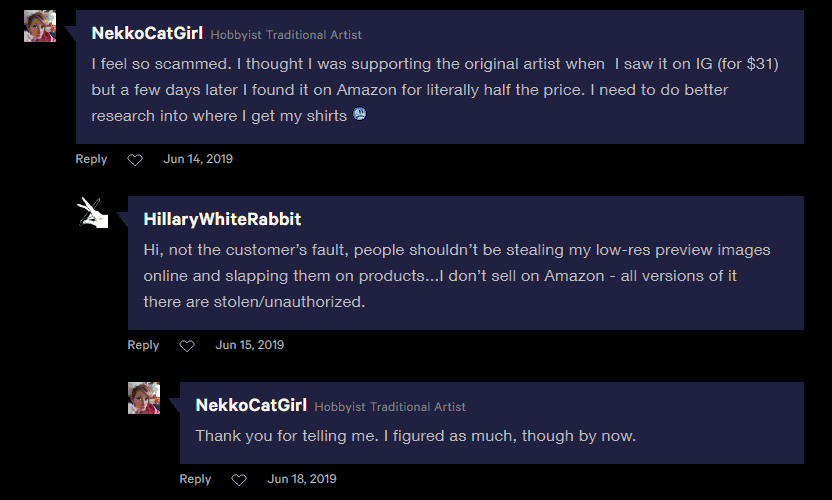The height and width of the screenshot is (500, 832).
Task: Click the Jun 18, 2019 timestamp
Action: coord(302,479)
